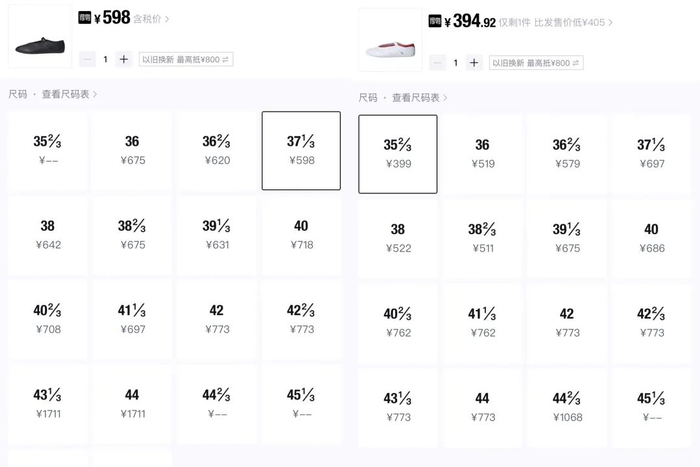Increase quantity for the white shoe
Screen dimensions: 700x467
click(x=474, y=63)
